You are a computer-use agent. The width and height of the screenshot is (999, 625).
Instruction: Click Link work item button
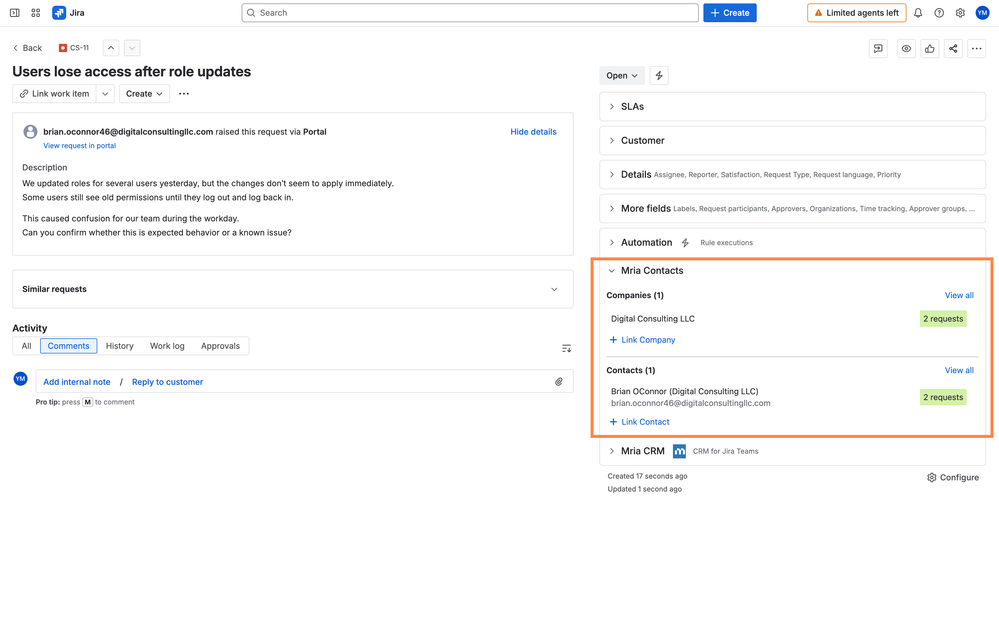click(x=54, y=94)
